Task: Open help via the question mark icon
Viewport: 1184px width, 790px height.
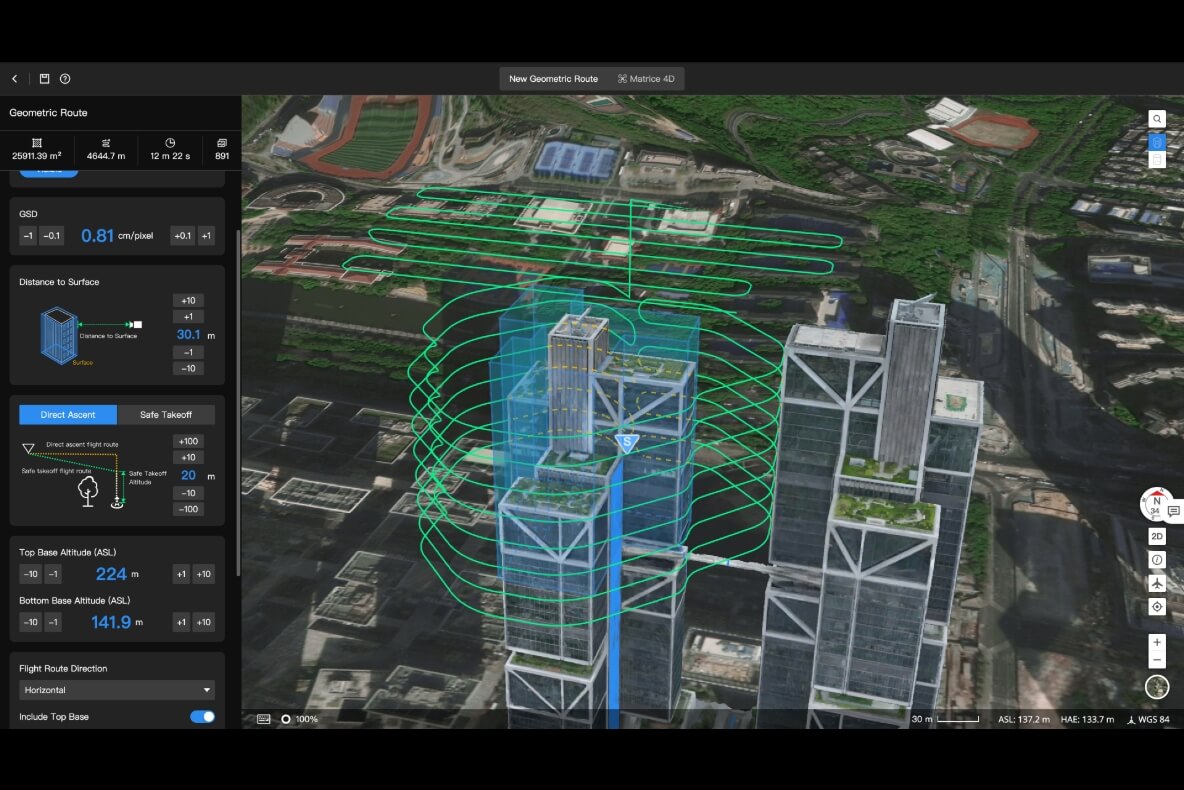Action: (x=65, y=79)
